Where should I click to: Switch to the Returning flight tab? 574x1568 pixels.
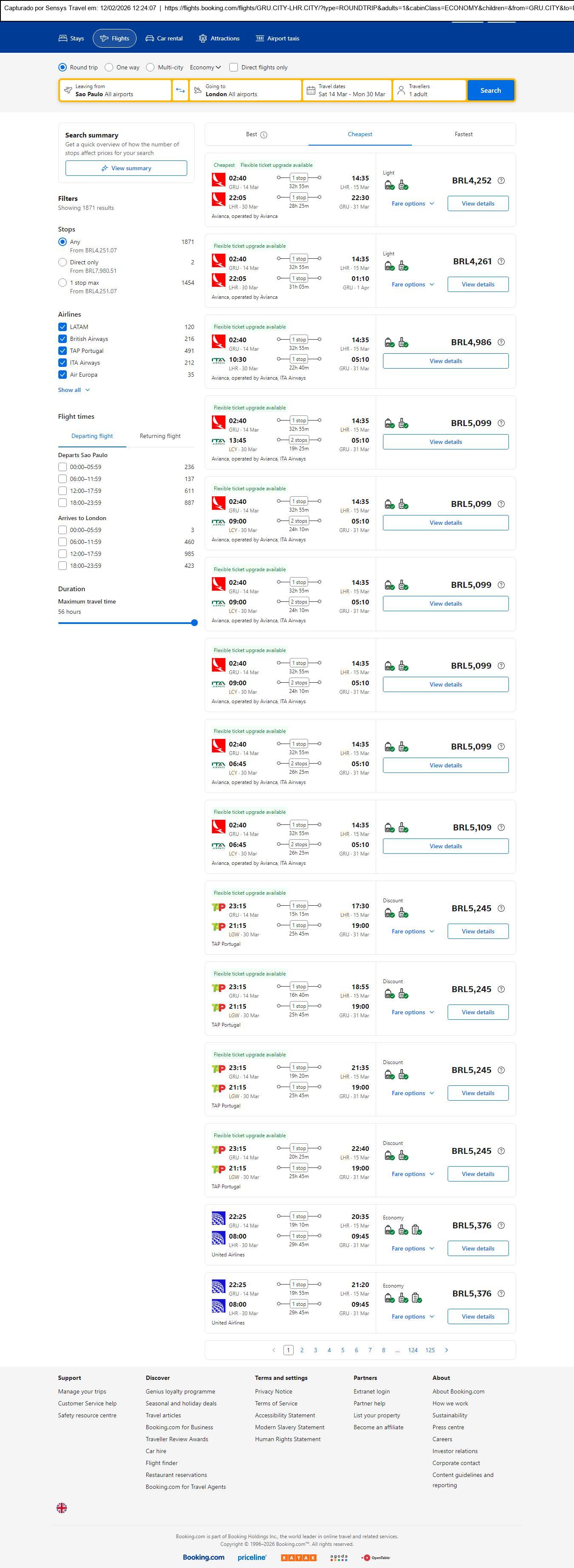[160, 436]
